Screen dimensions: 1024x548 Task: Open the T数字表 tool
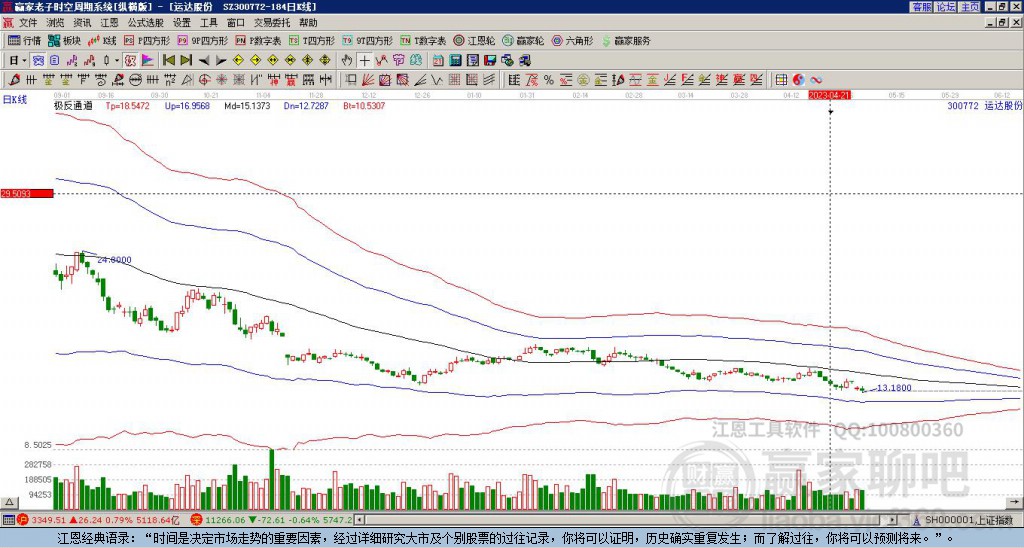pos(423,41)
